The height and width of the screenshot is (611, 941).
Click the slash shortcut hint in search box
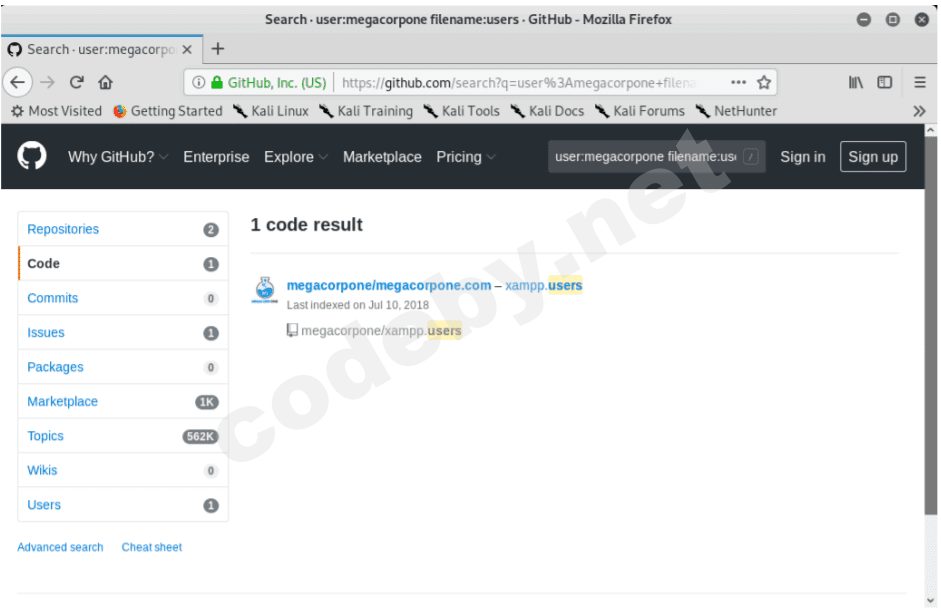tap(751, 157)
